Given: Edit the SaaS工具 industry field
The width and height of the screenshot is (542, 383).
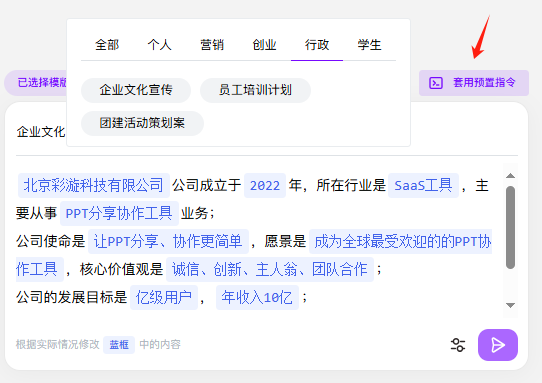Looking at the screenshot, I should tap(423, 186).
